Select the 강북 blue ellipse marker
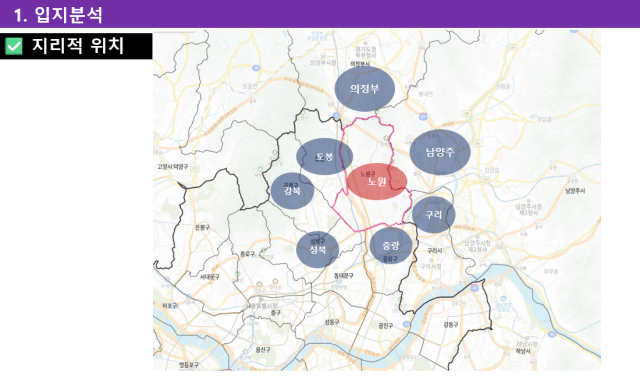The image size is (640, 376). [x=292, y=191]
